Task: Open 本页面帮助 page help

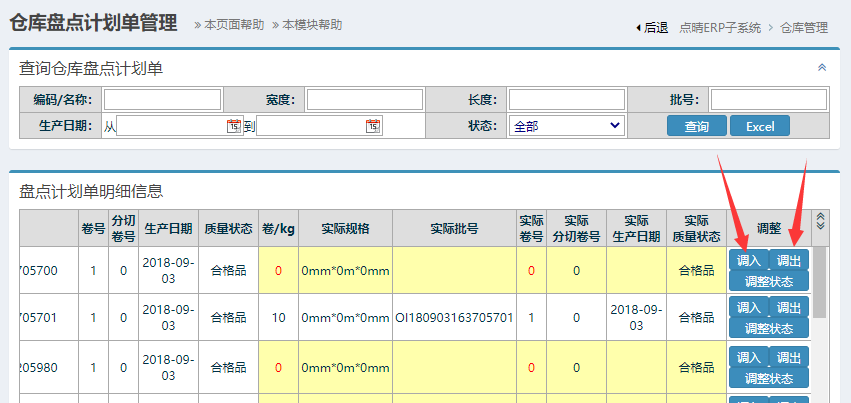Action: click(x=227, y=25)
